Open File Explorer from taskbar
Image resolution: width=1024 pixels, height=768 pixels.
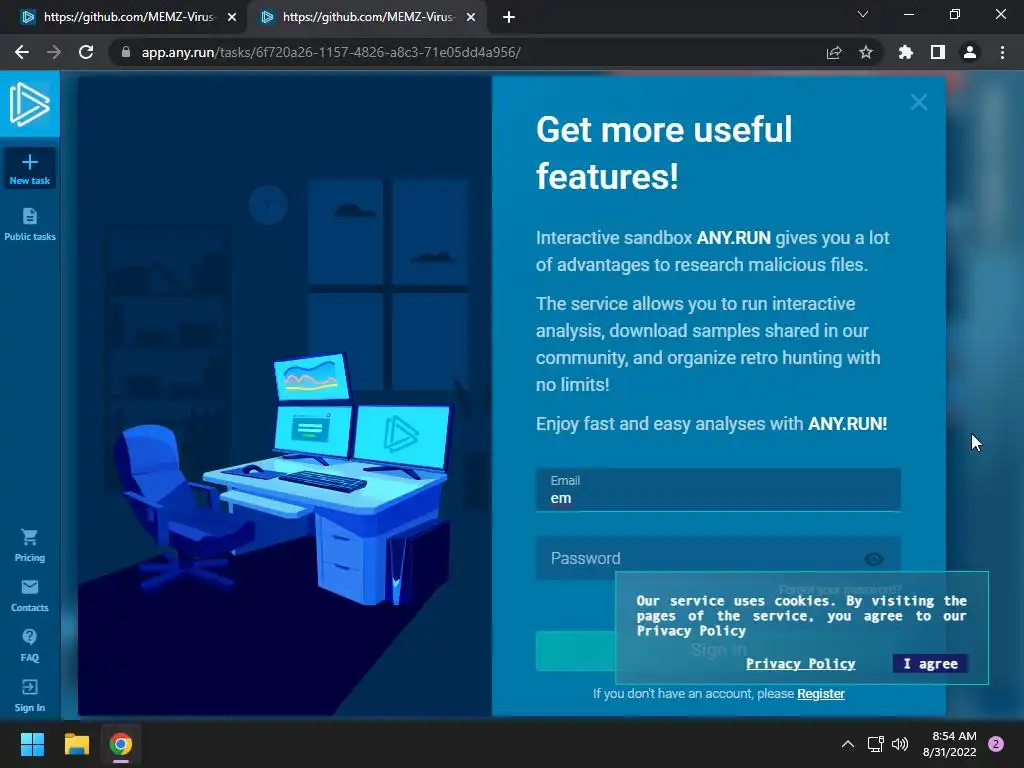76,744
